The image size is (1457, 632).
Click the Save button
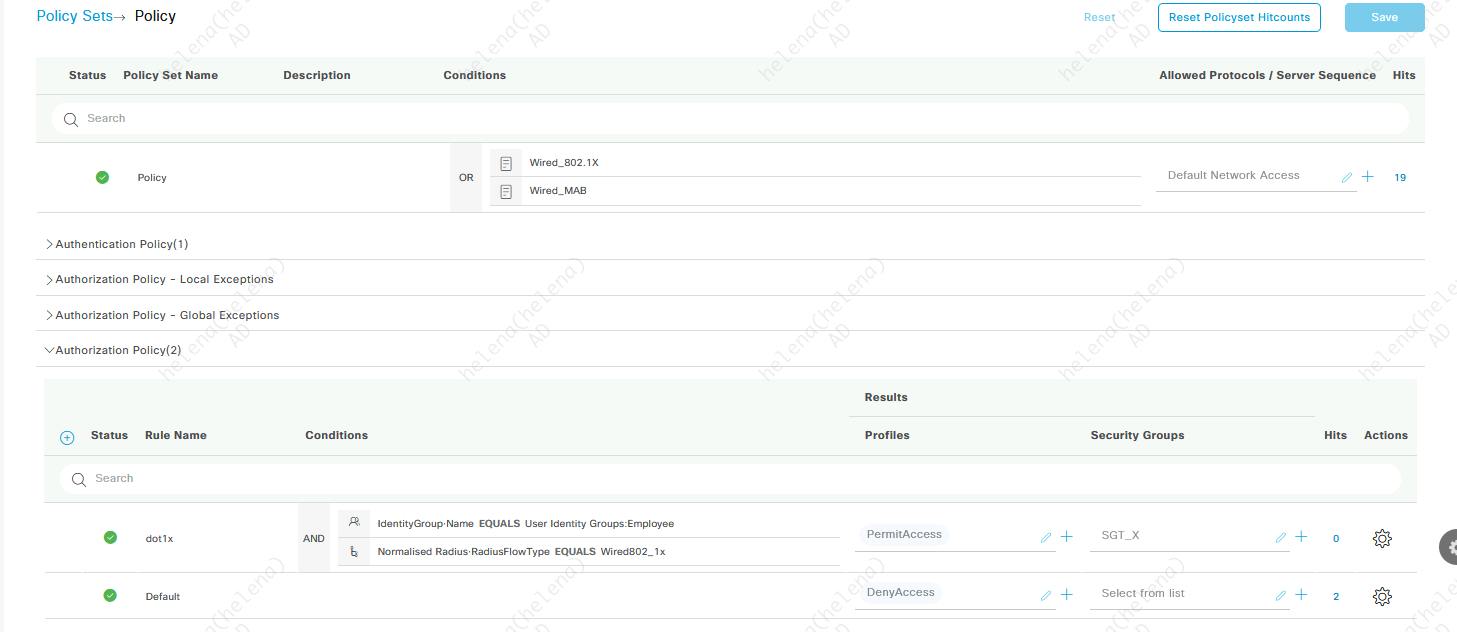tap(1384, 17)
